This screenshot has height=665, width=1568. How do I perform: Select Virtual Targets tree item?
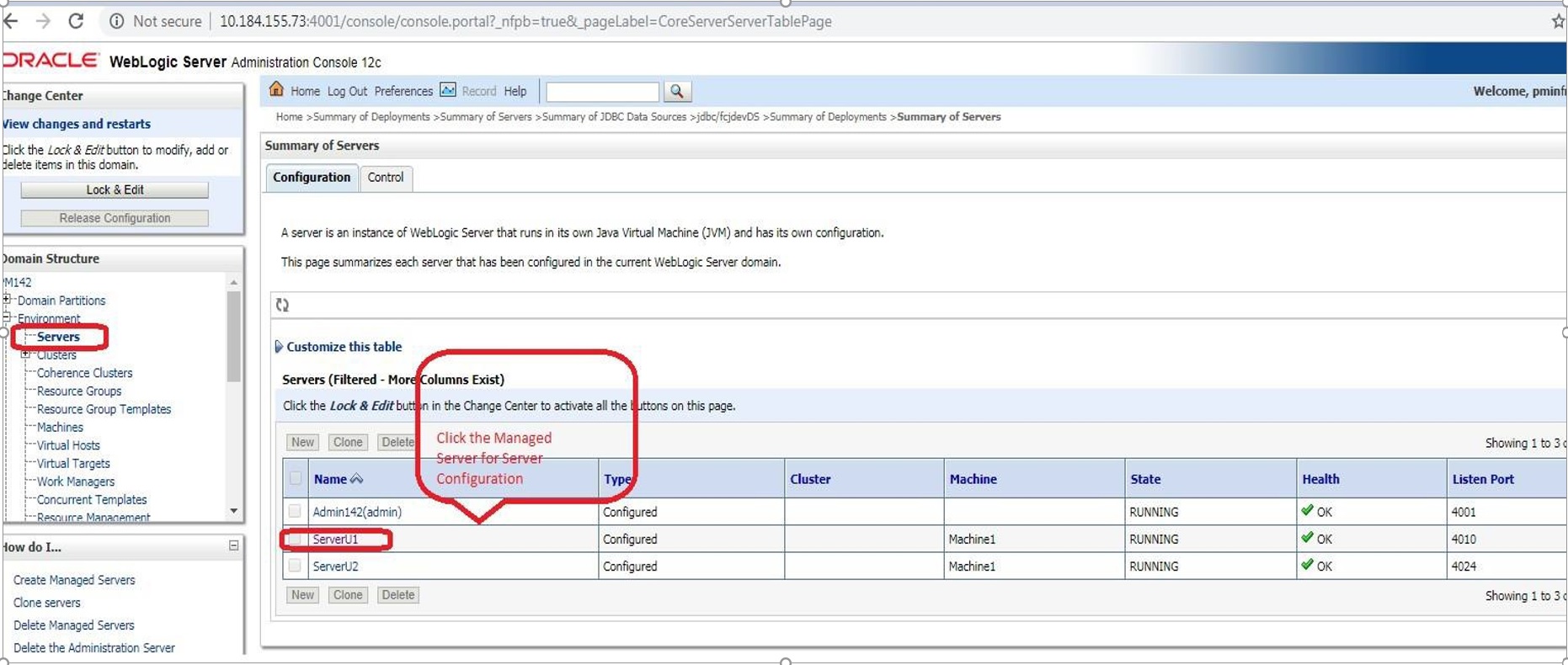tap(73, 464)
